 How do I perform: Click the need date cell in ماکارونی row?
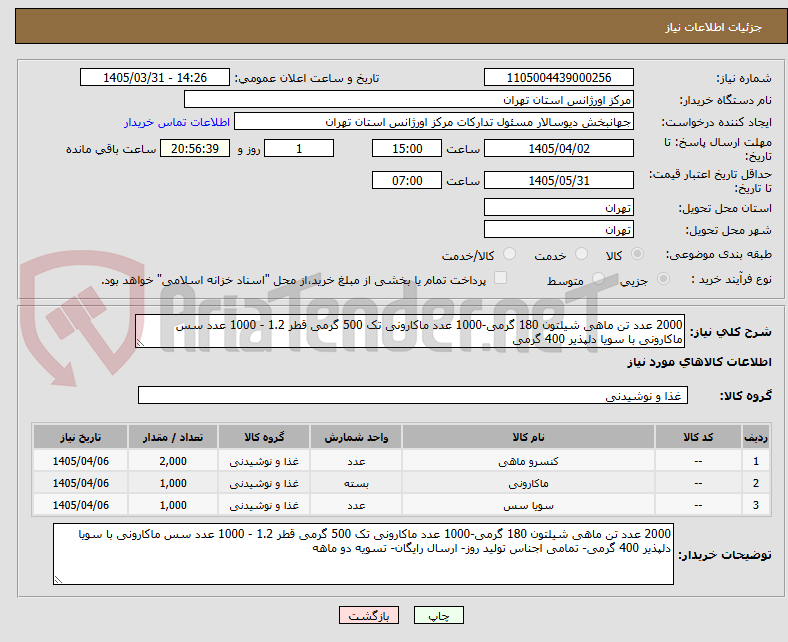(x=80, y=483)
